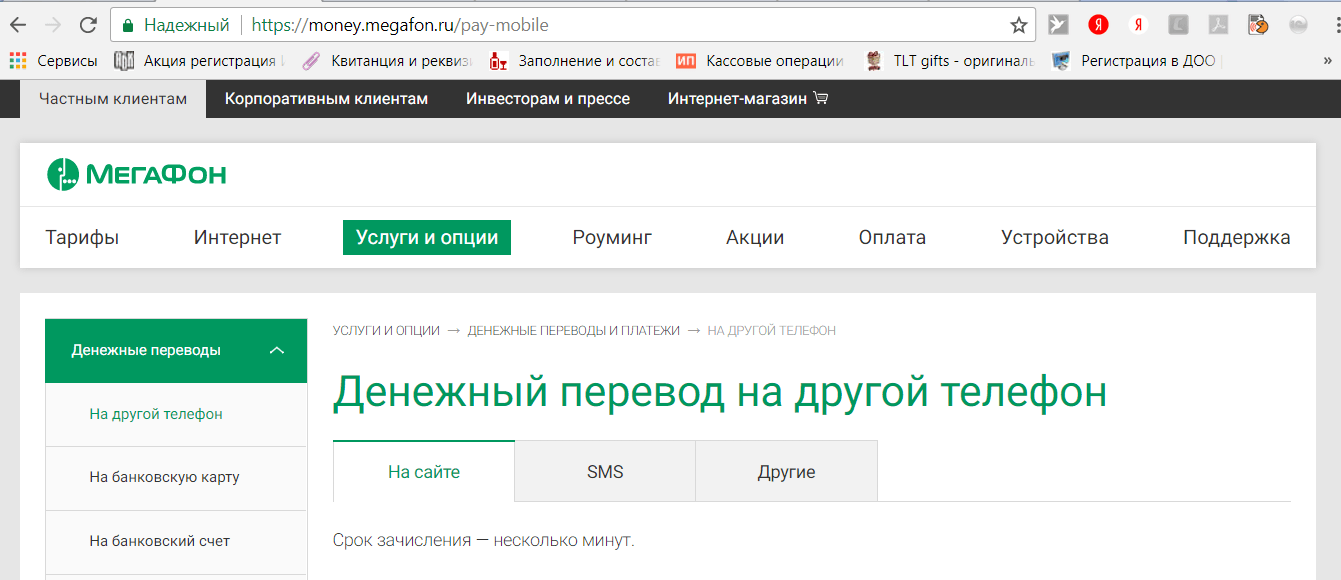Switch to the SMS tab
Viewport: 1341px width, 580px height.
605,472
